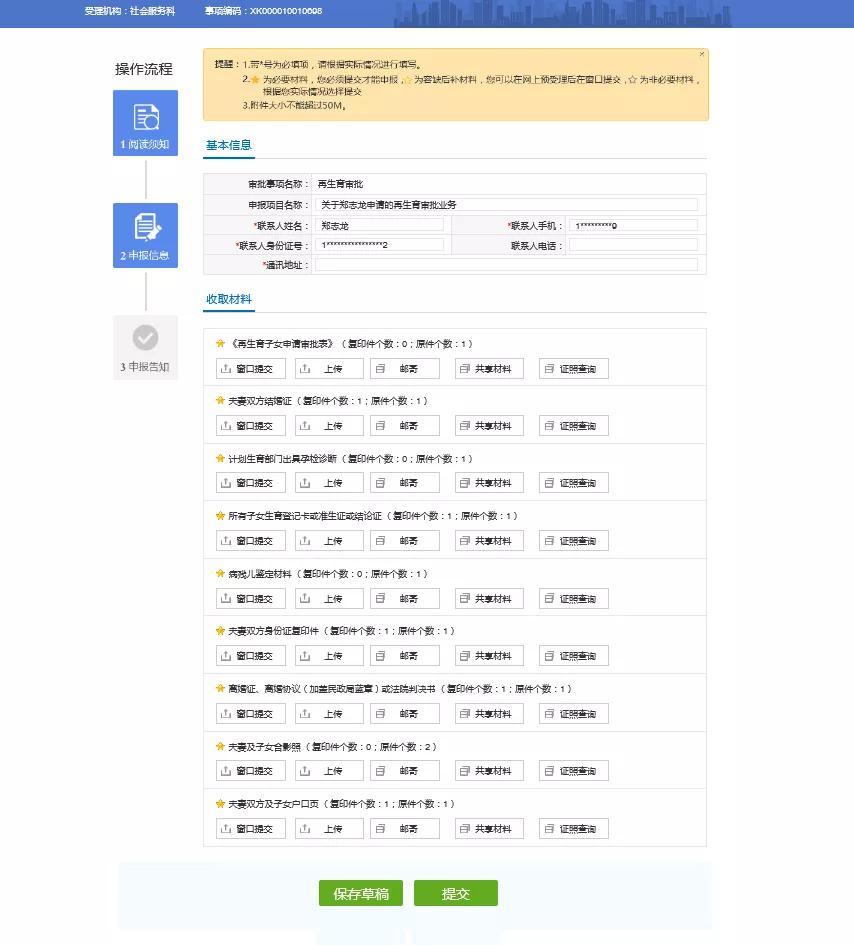Click 窗口提交 for 夫妻双方结婚证
Image resolution: width=854 pixels, height=945 pixels.
point(251,426)
